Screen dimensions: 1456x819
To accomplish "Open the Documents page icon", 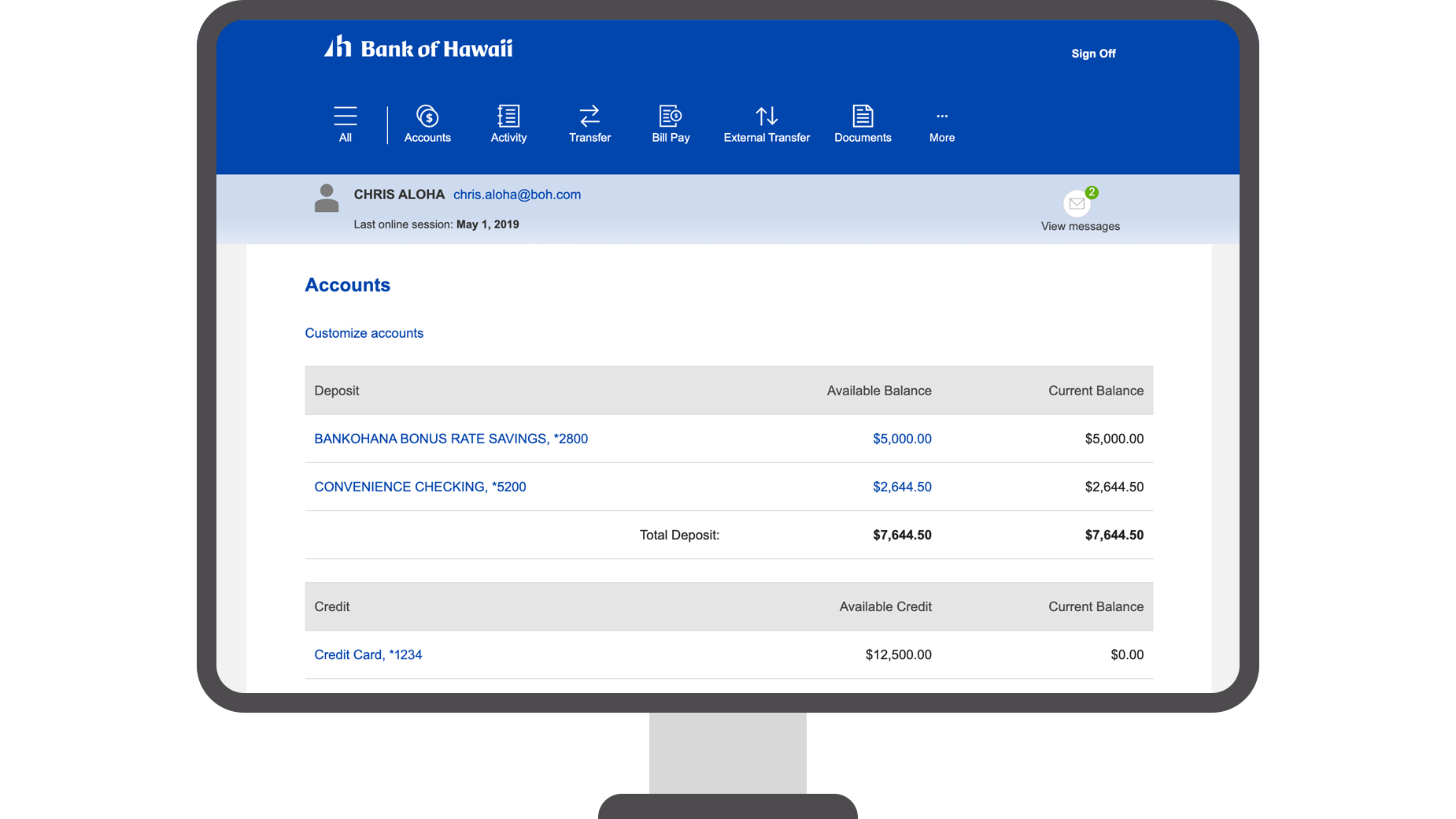I will click(863, 116).
